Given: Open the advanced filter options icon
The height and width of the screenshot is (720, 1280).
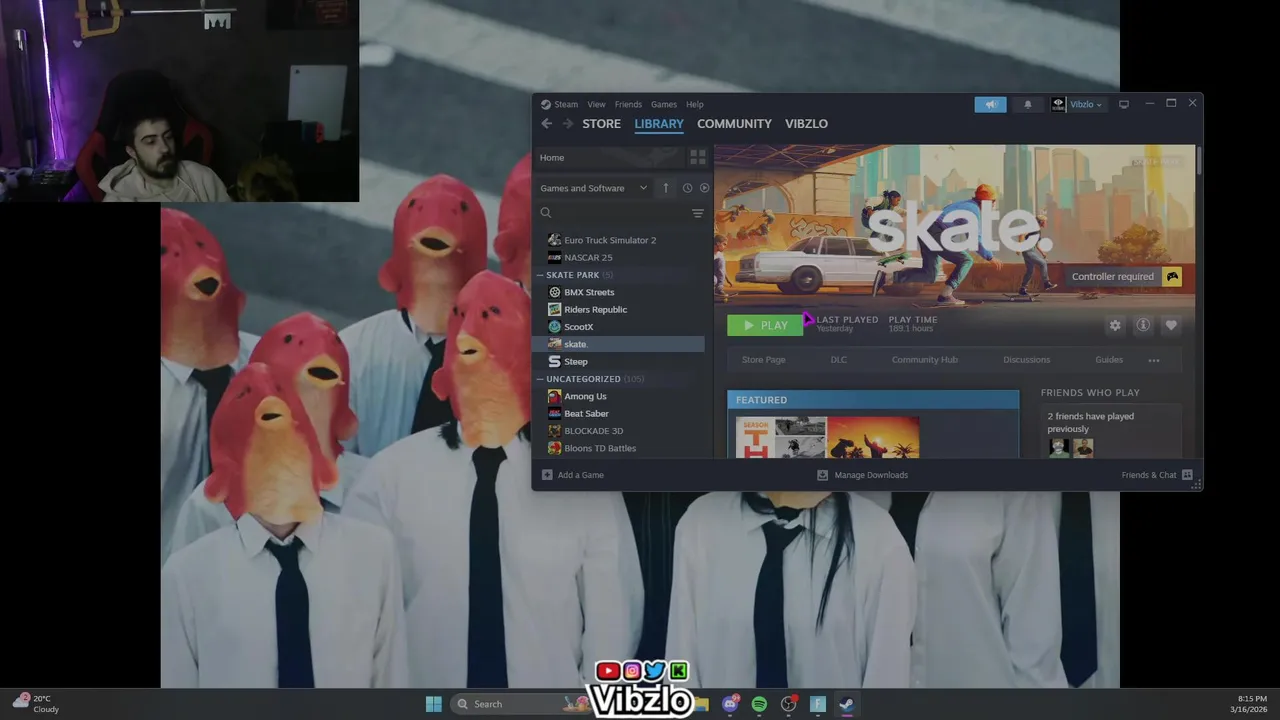Looking at the screenshot, I should [x=698, y=213].
